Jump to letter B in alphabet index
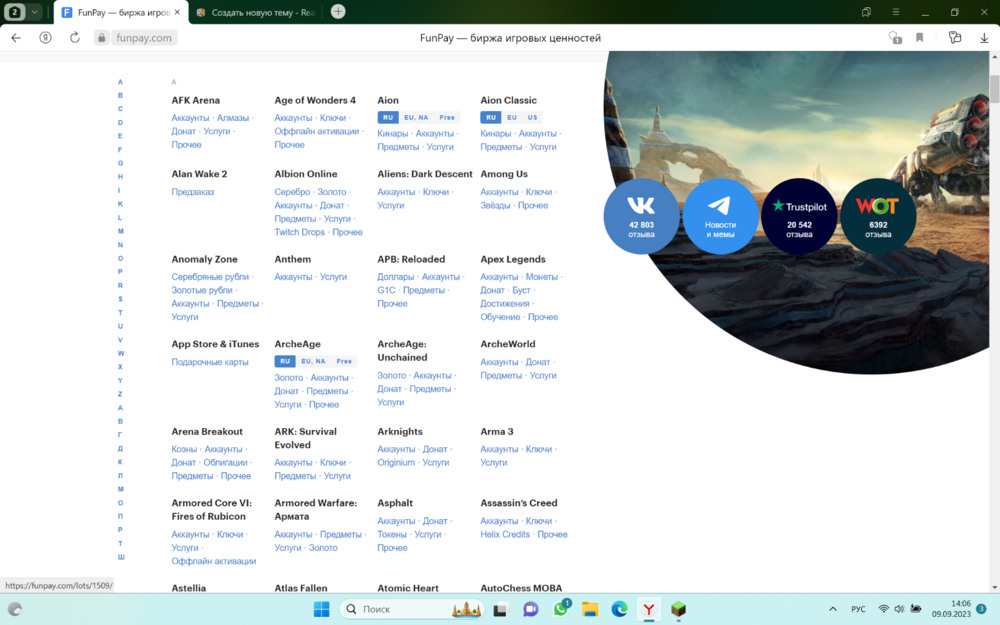 click(120, 96)
